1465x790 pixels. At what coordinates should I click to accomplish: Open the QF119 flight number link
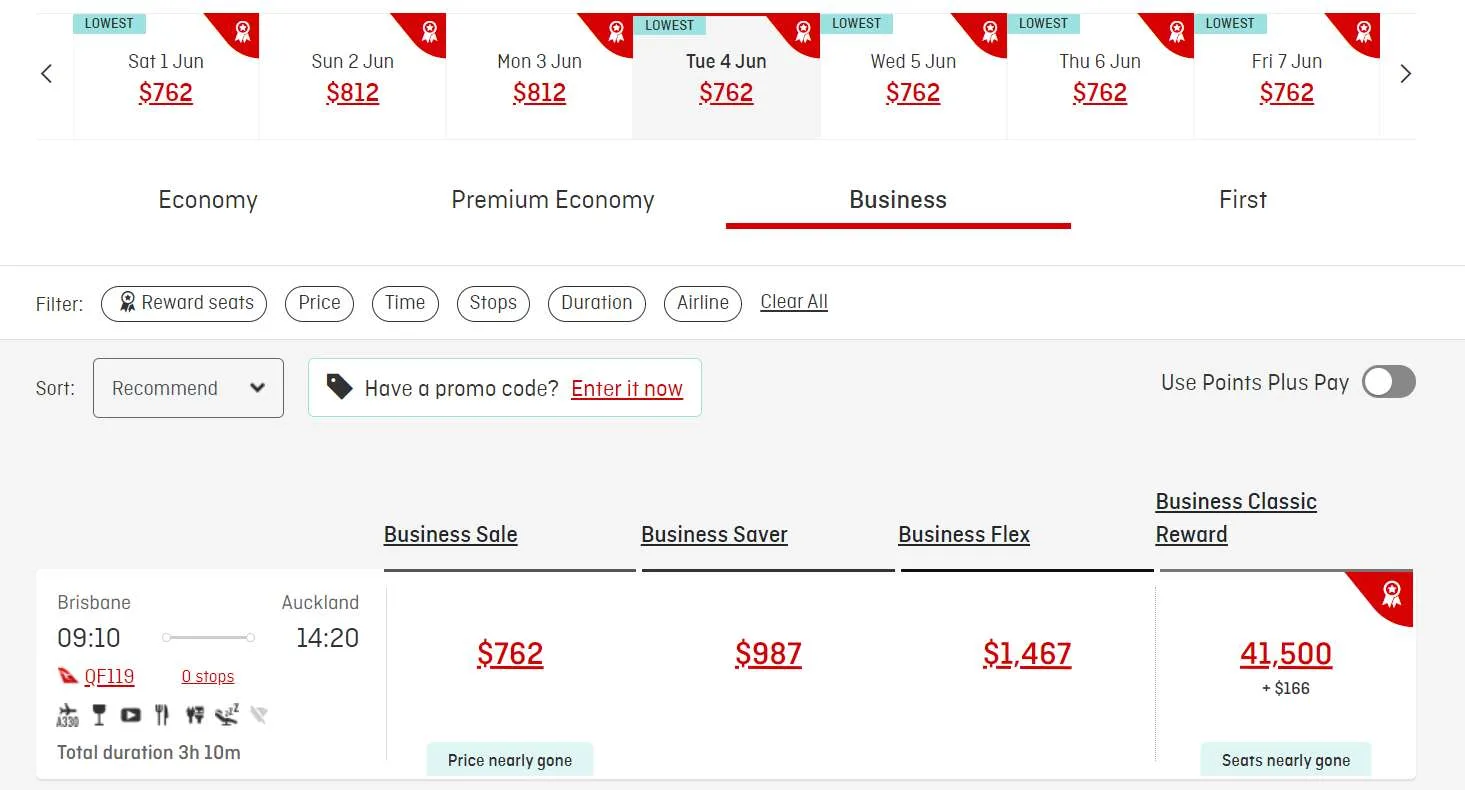coord(109,677)
